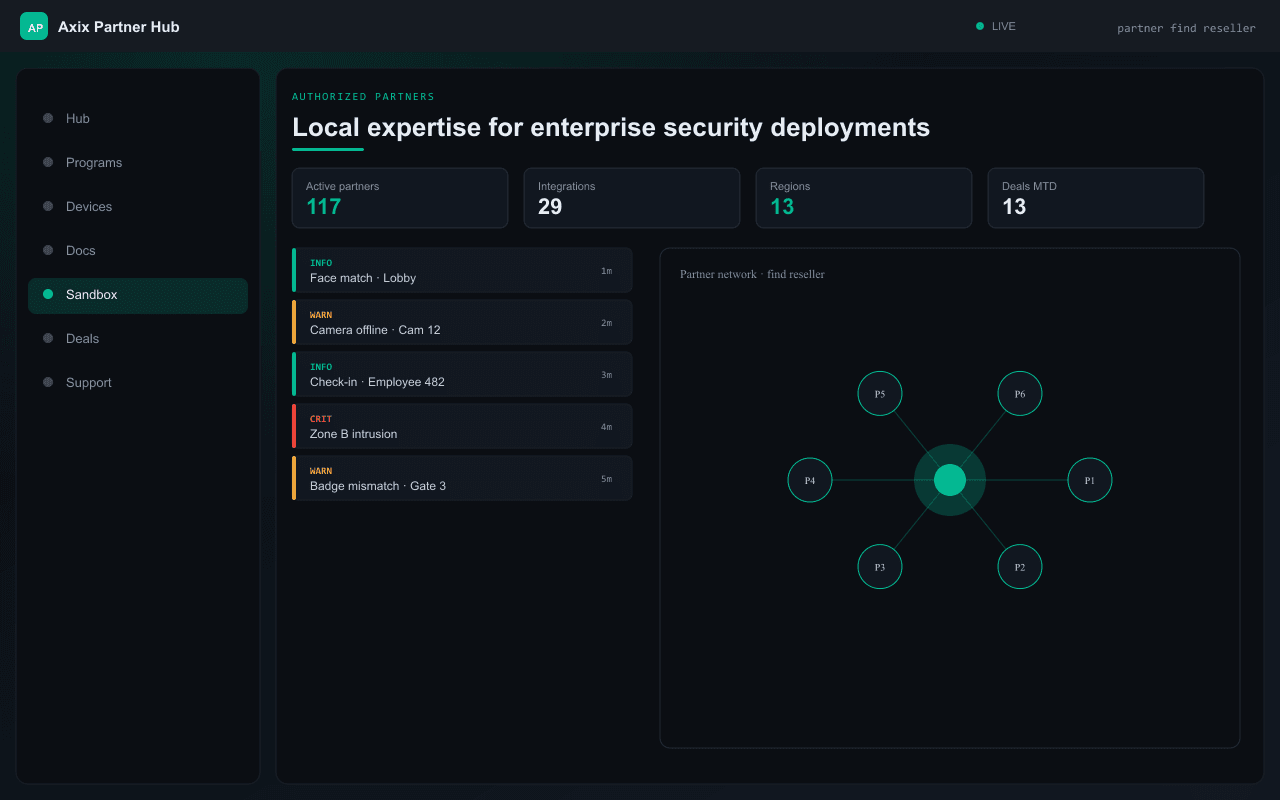The image size is (1280, 800).
Task: Select partner node P4
Action: [810, 480]
